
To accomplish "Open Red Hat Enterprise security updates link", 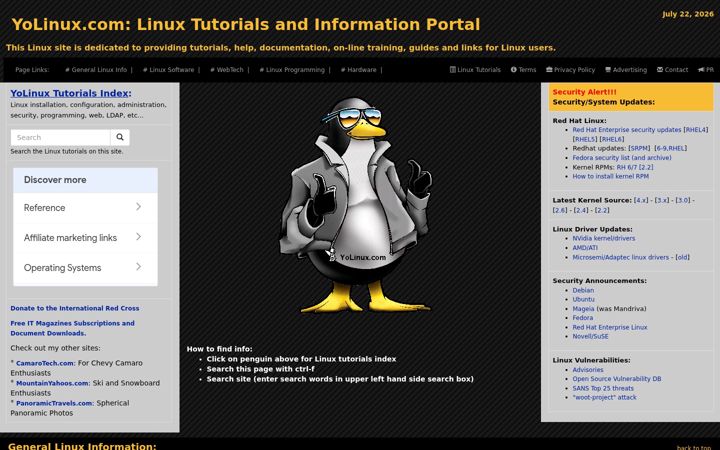I will (627, 130).
